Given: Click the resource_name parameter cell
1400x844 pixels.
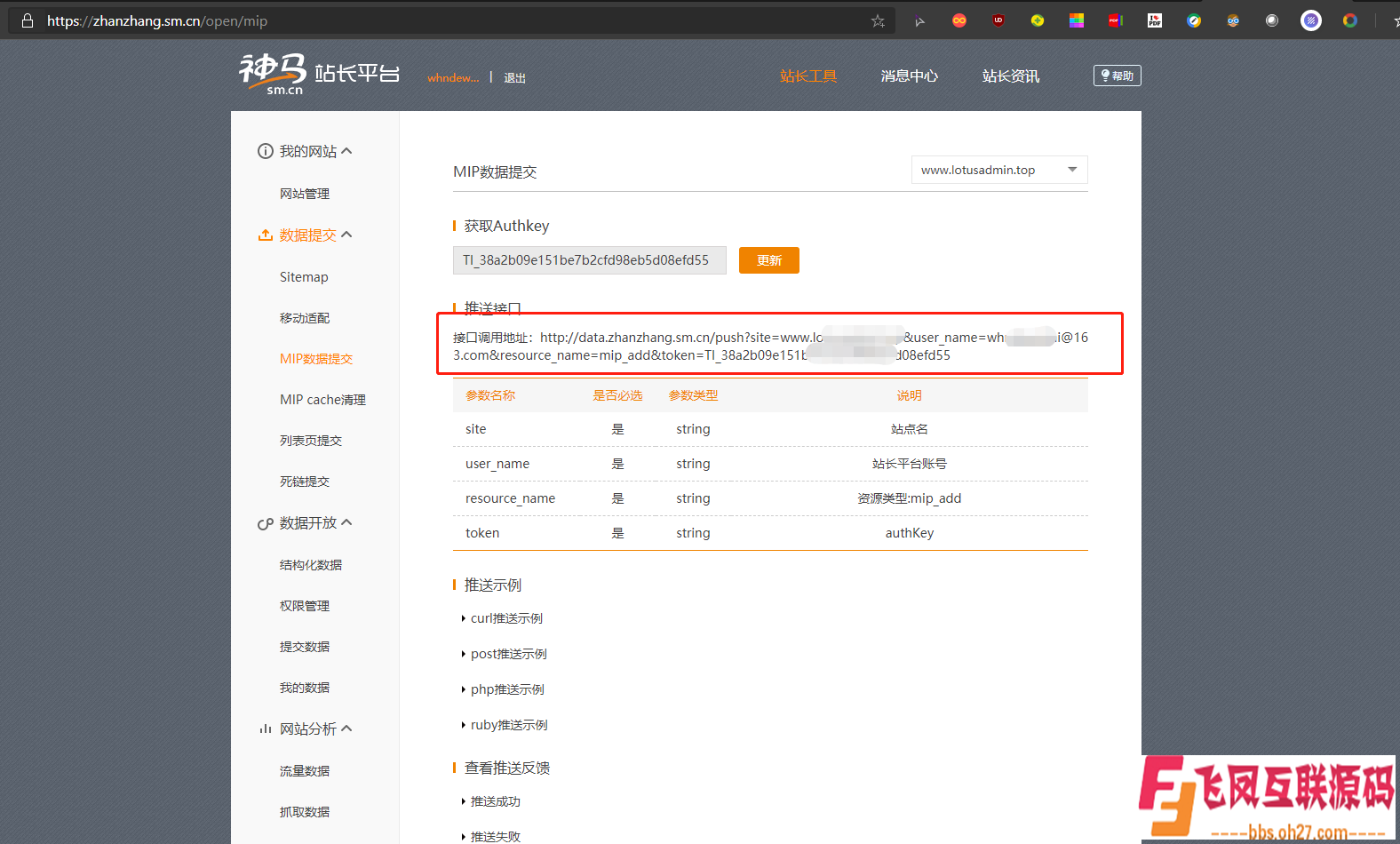Looking at the screenshot, I should pos(510,498).
